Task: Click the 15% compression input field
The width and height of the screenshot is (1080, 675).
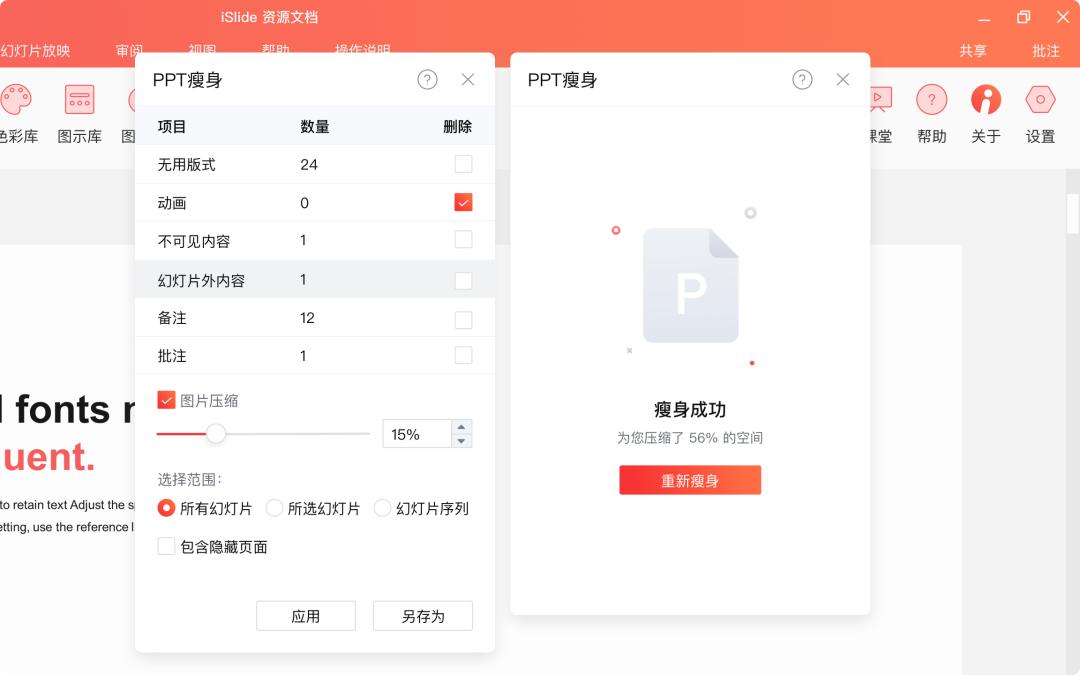Action: coord(417,433)
